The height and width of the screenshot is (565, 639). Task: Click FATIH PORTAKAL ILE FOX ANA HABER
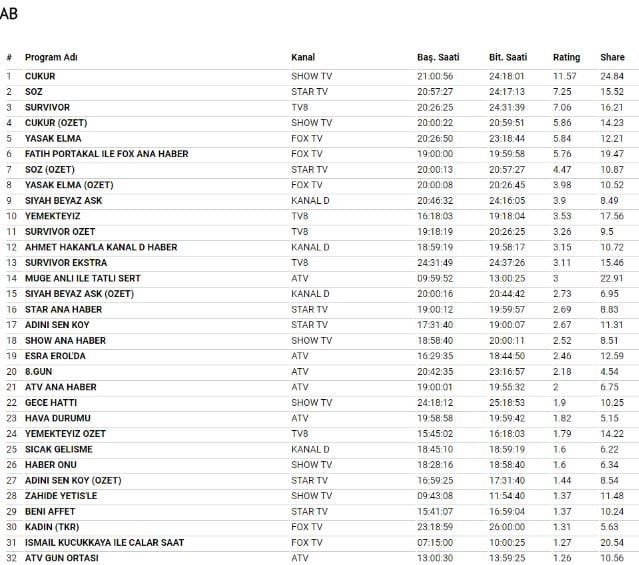pyautogui.click(x=106, y=154)
